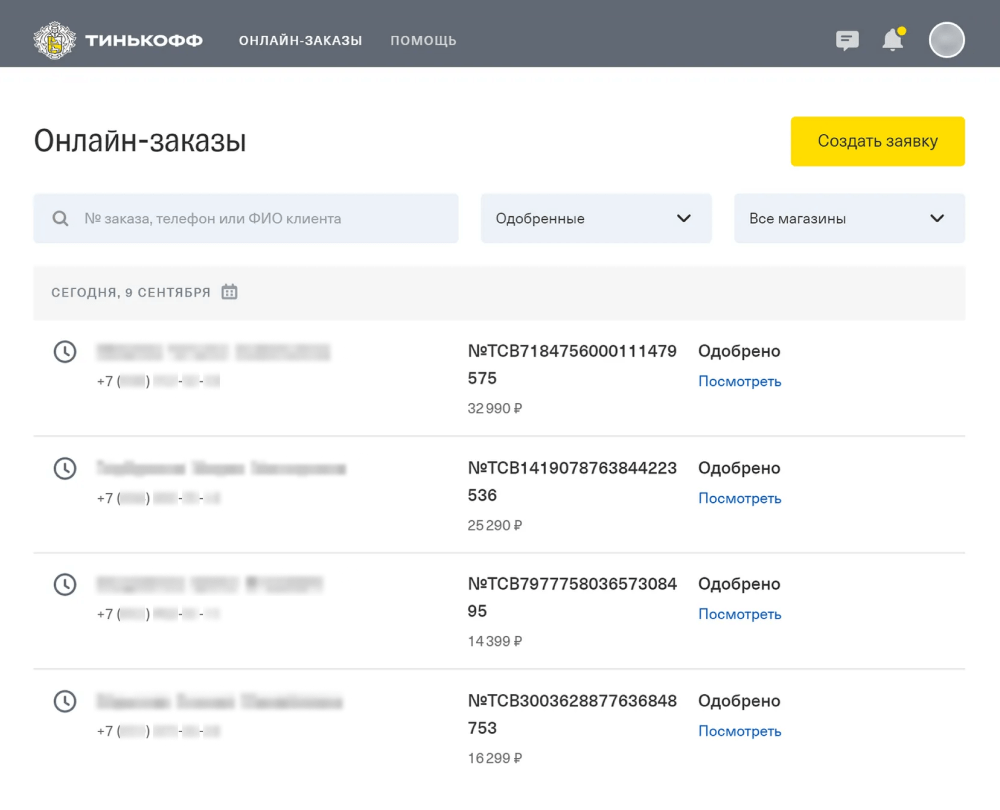
Task: Click the clock icon on the last order
Action: 65,702
